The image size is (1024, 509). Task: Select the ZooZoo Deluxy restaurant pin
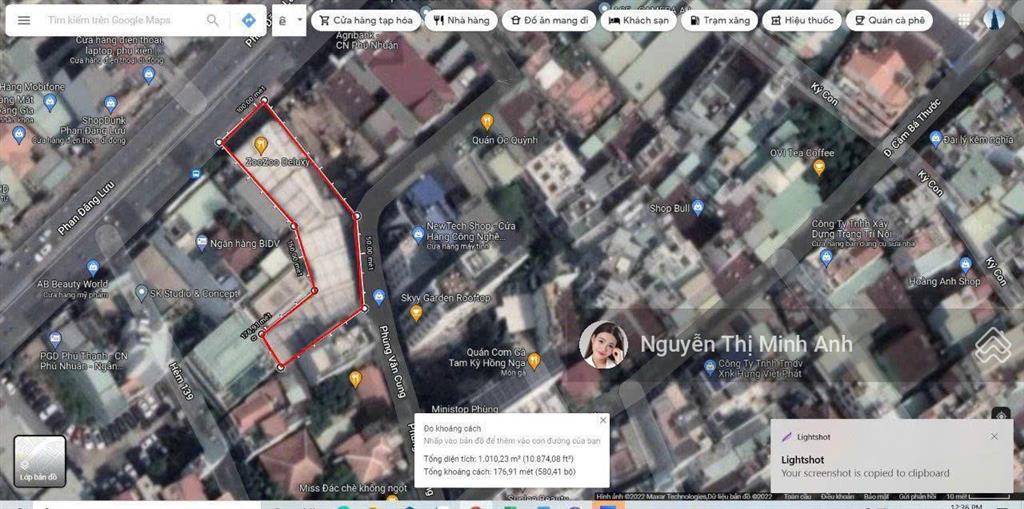261,144
